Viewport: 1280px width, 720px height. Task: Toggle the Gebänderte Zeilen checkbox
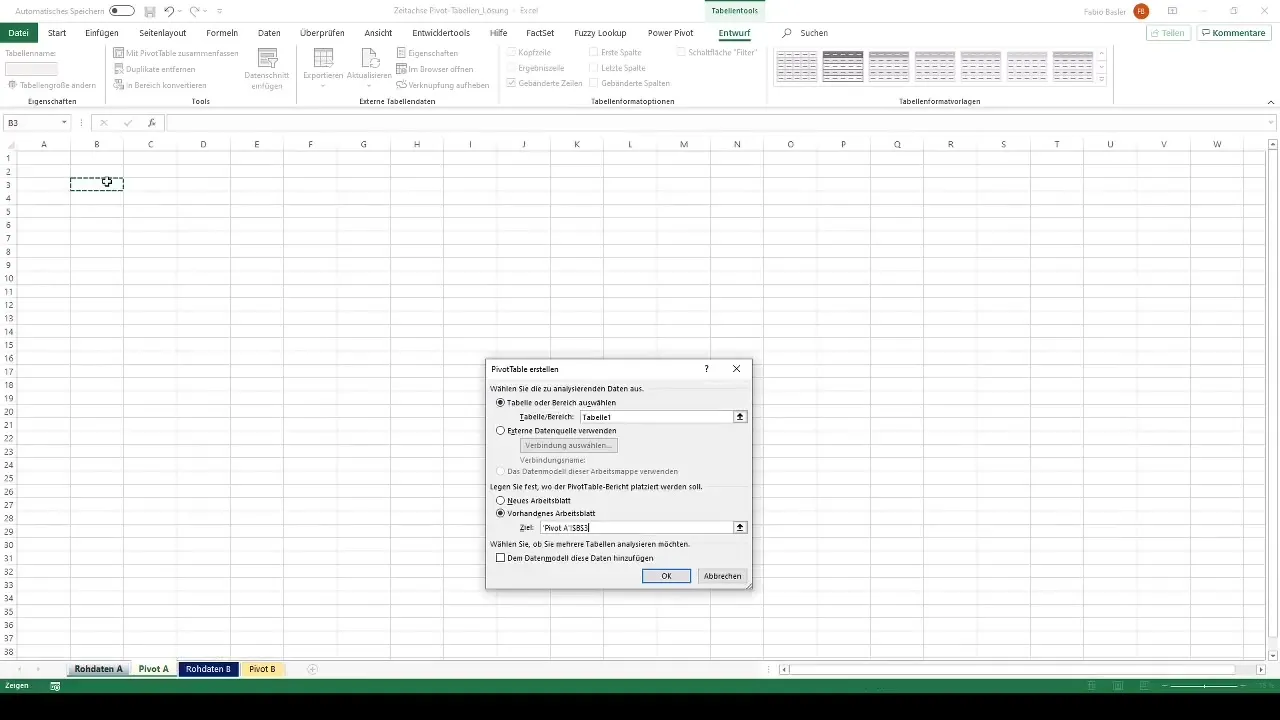pyautogui.click(x=512, y=83)
